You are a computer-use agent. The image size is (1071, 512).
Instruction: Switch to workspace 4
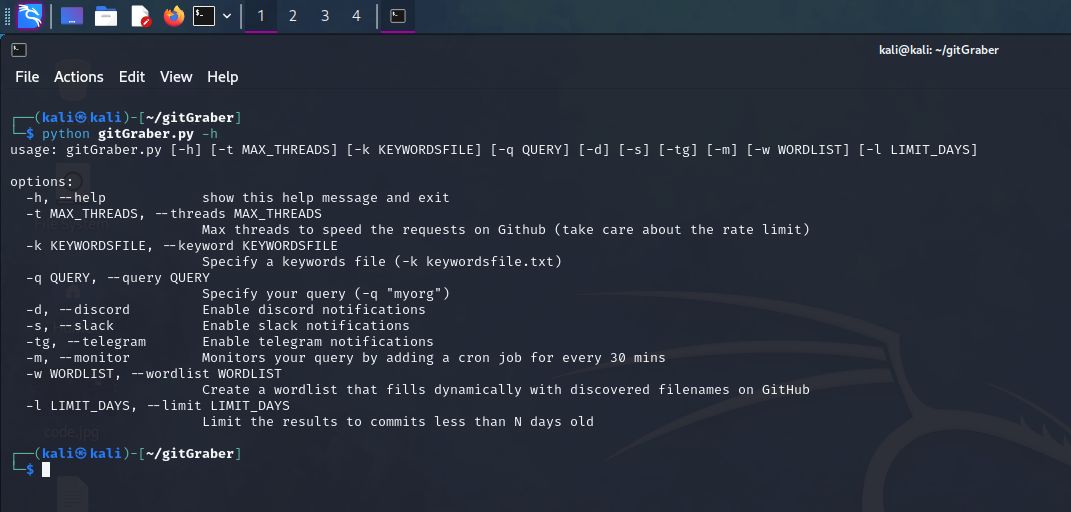[356, 16]
